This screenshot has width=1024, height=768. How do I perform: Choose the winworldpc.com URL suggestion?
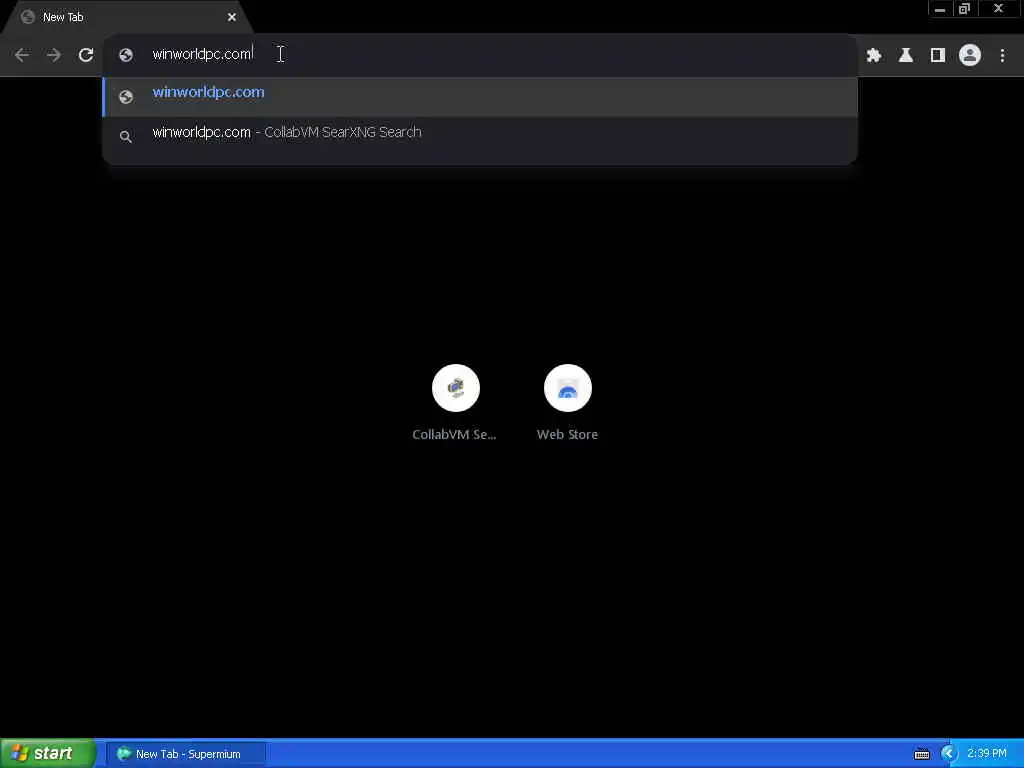(480, 96)
